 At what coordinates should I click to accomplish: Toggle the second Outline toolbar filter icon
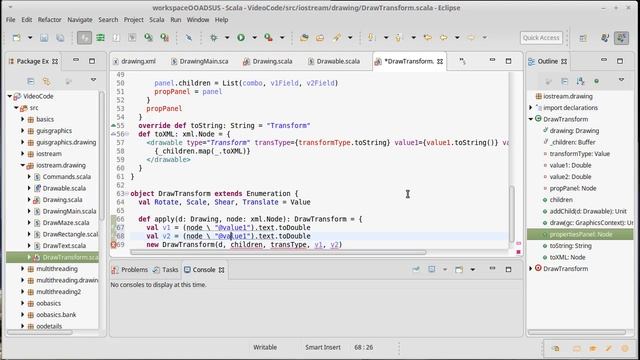click(x=564, y=81)
